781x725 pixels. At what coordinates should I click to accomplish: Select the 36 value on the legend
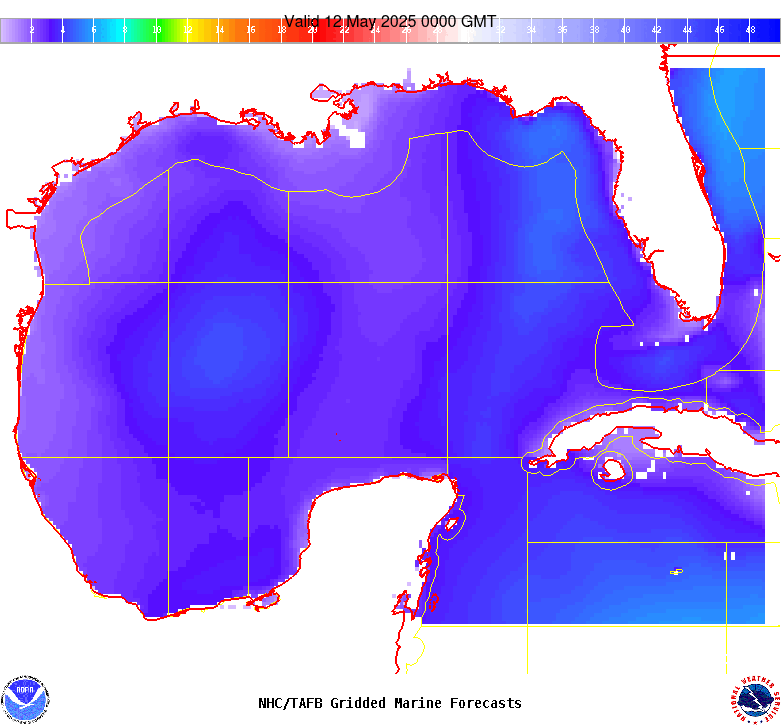563,30
